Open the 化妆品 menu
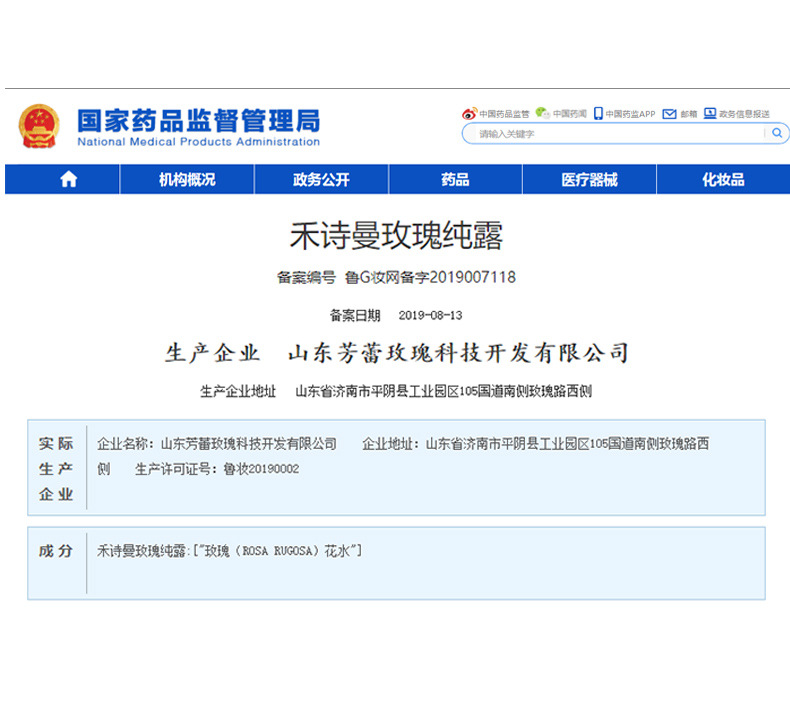The height and width of the screenshot is (715, 790). [723, 179]
